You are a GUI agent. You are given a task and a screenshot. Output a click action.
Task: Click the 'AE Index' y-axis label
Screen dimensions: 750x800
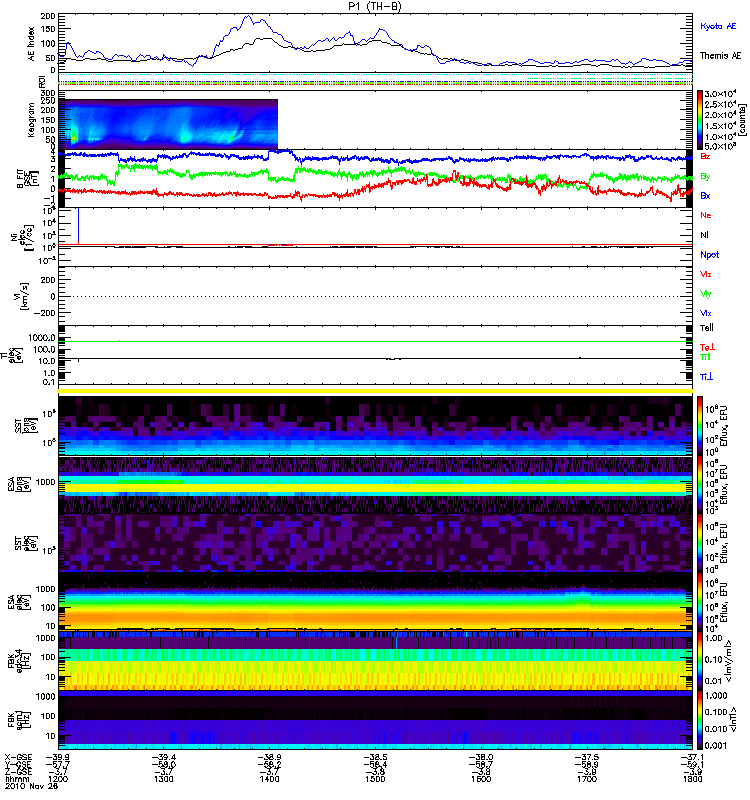pos(32,44)
